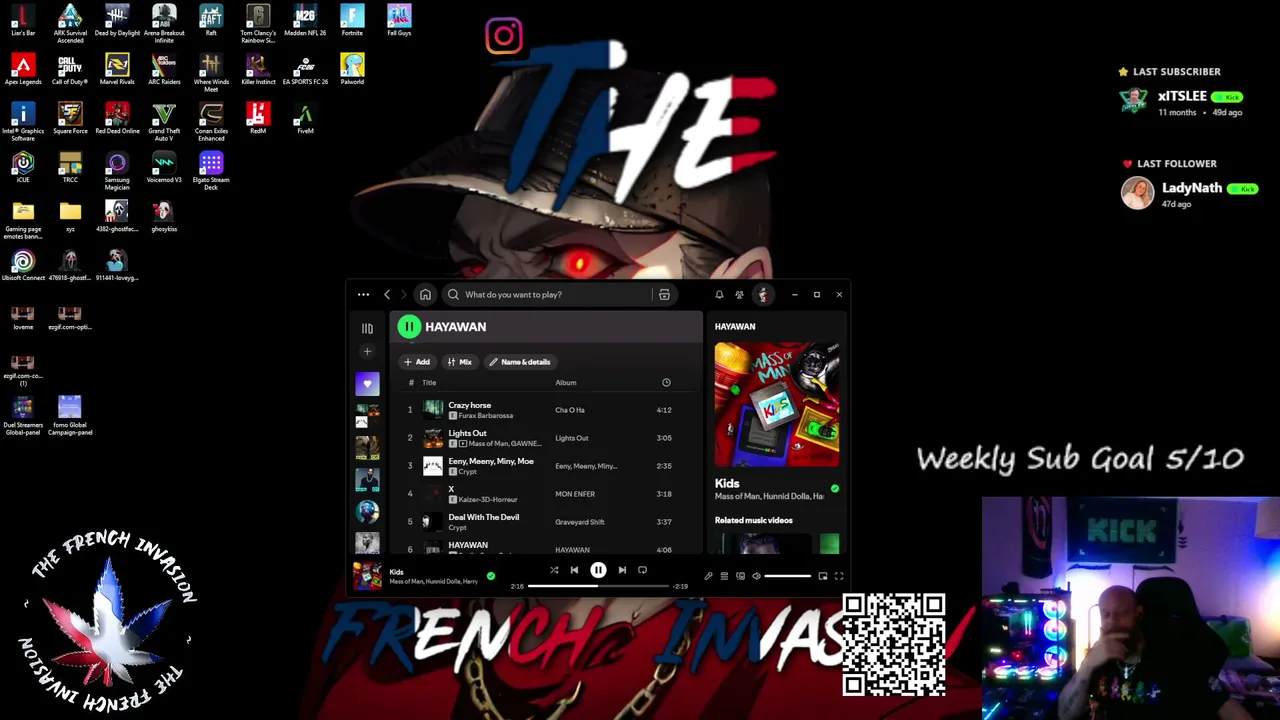1280x720 pixels.
Task: Open Palworld desktop shortcut
Action: pos(352,69)
